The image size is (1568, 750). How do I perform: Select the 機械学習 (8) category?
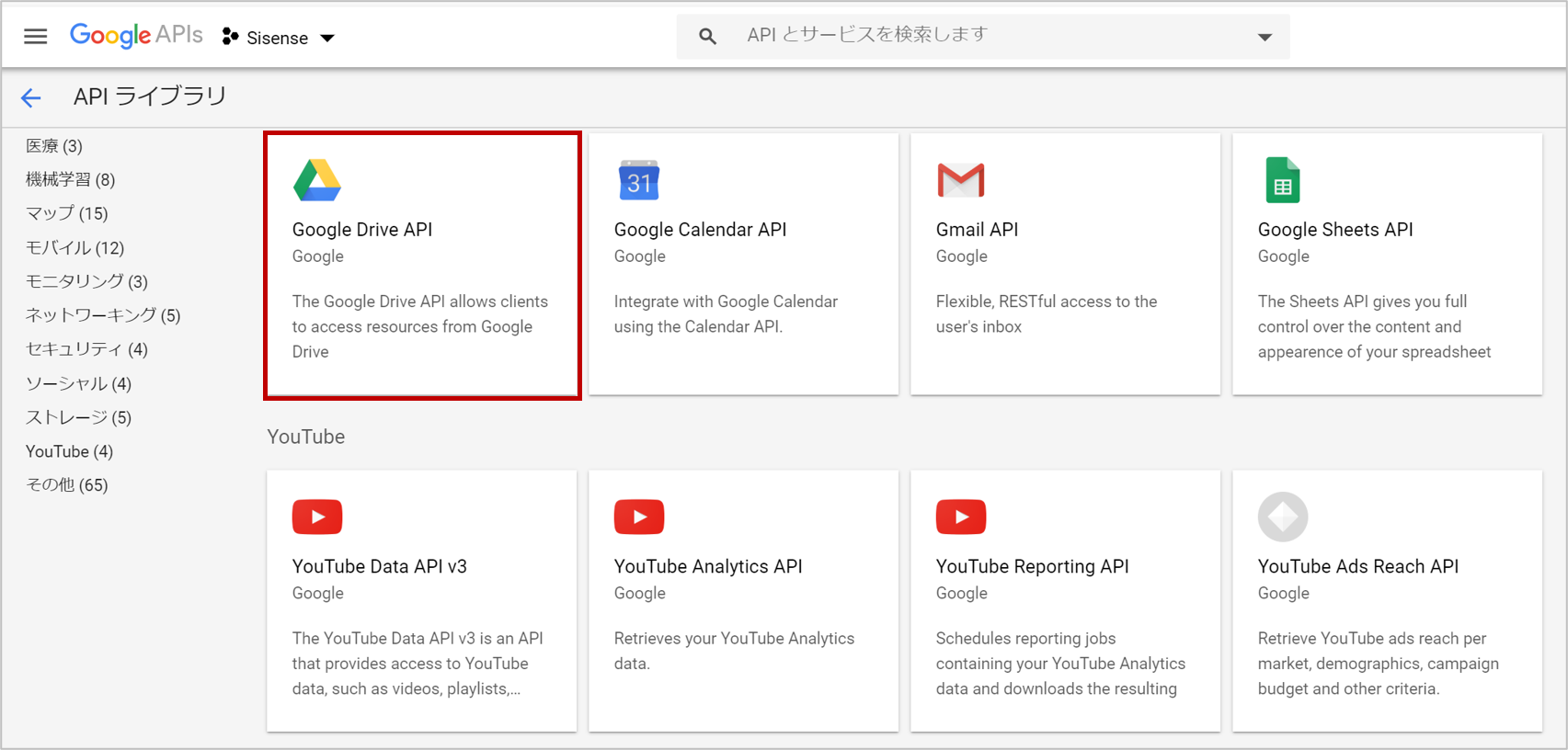tap(71, 179)
